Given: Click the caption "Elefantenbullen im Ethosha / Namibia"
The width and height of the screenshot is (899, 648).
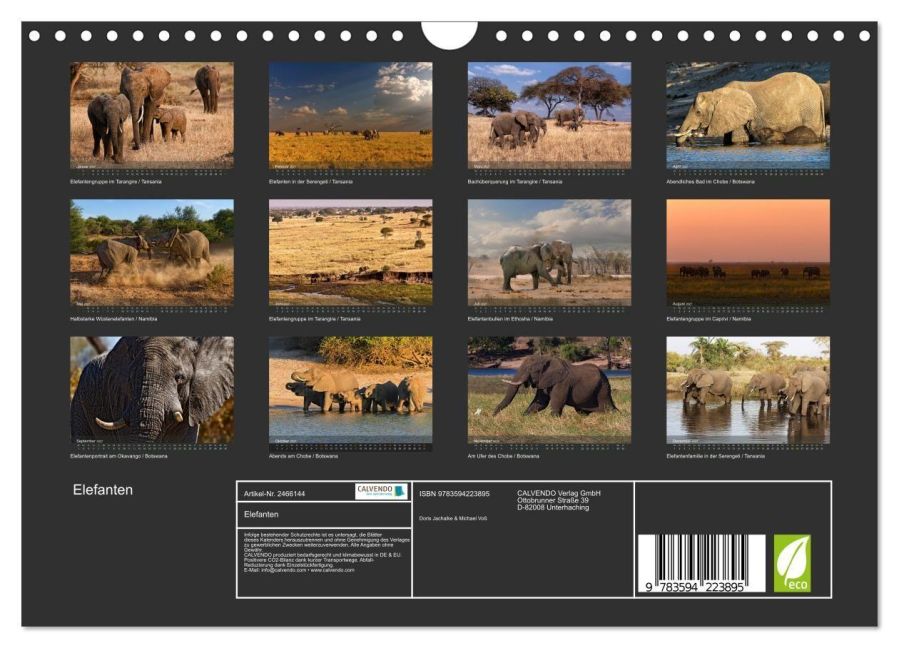Looking at the screenshot, I should [x=510, y=319].
